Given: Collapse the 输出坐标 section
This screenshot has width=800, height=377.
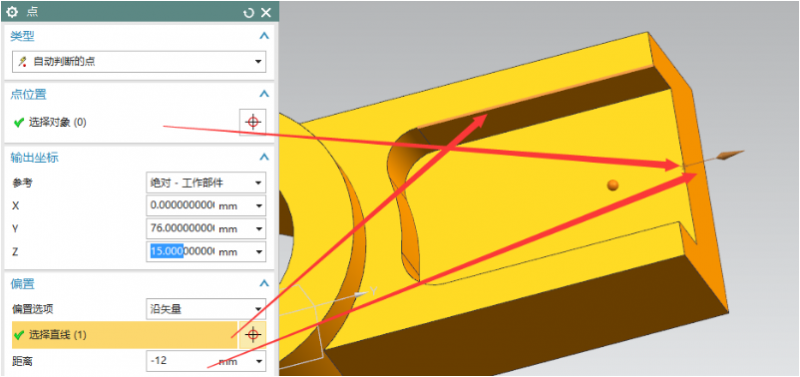Looking at the screenshot, I should 264,157.
